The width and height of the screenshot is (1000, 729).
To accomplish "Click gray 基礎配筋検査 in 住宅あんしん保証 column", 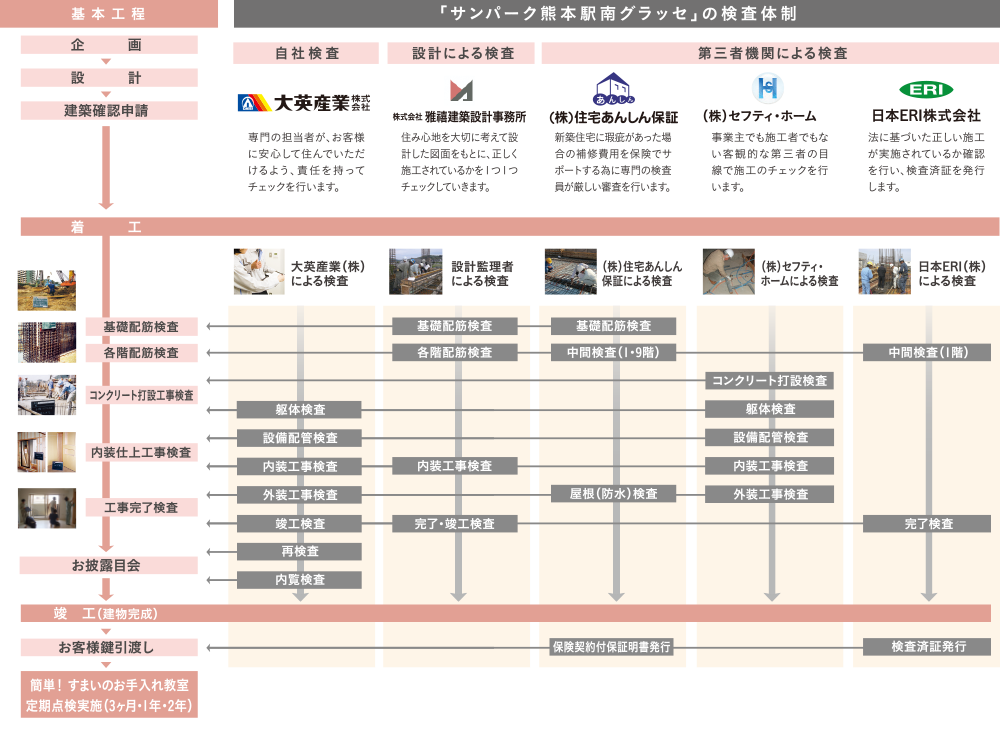I will click(x=614, y=326).
